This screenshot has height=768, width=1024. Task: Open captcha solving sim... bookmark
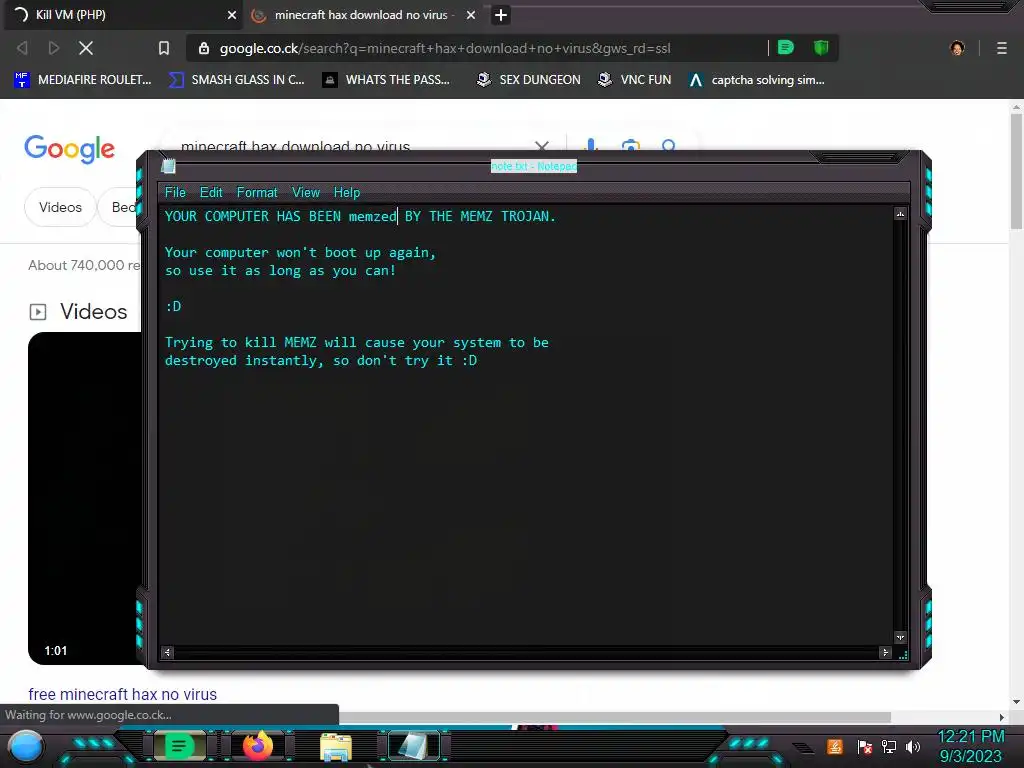click(757, 80)
